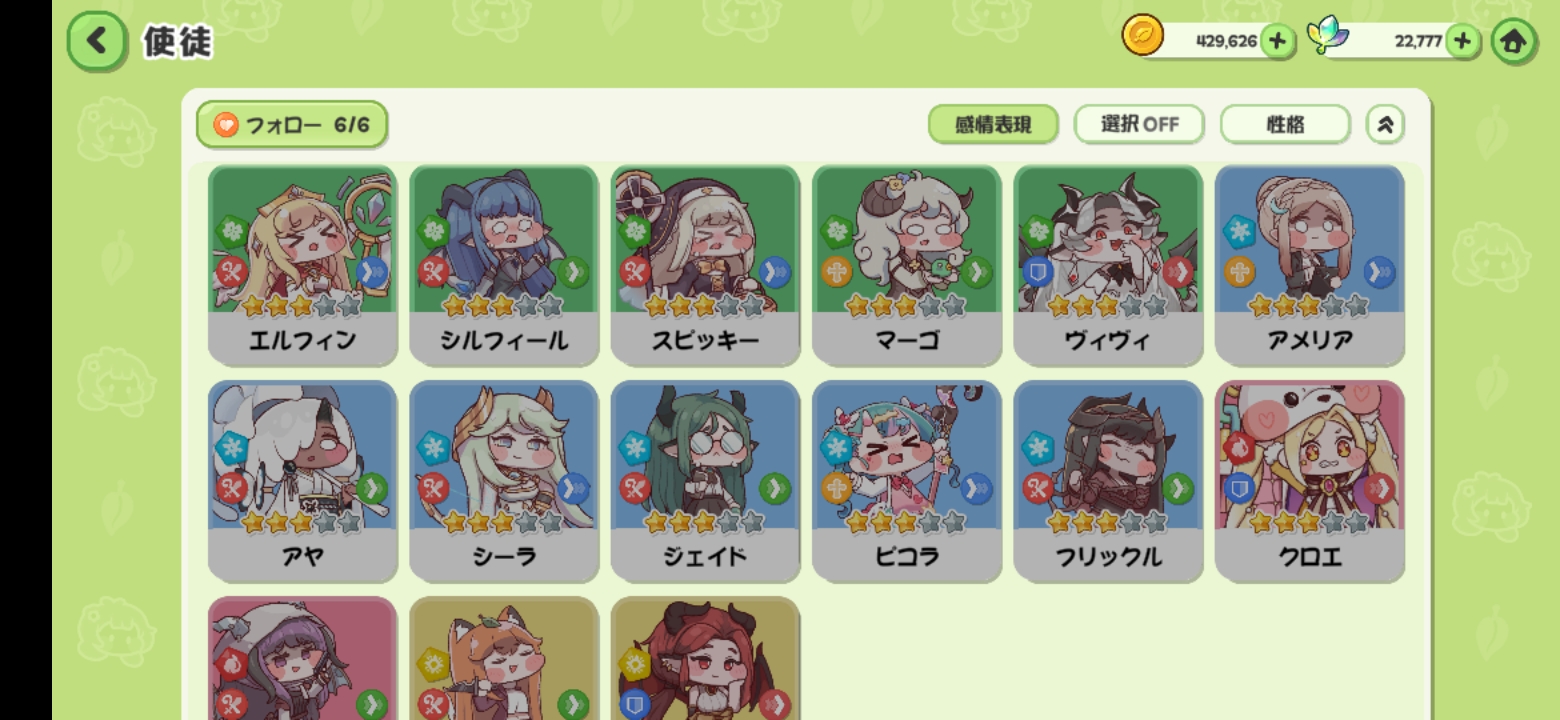Add gold coins with plus button

1277,41
